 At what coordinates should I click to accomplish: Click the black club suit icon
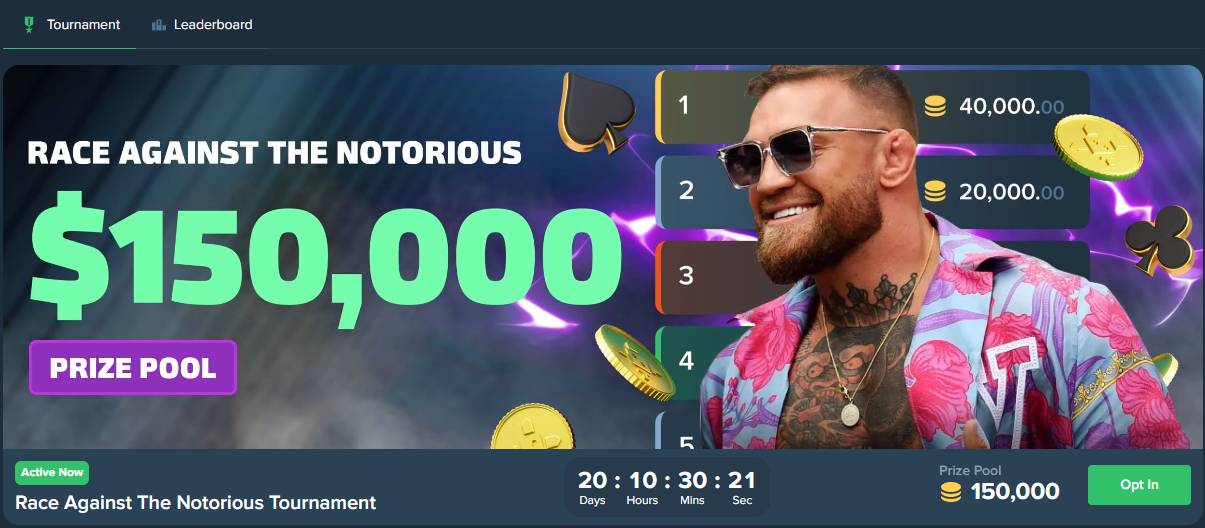1161,239
